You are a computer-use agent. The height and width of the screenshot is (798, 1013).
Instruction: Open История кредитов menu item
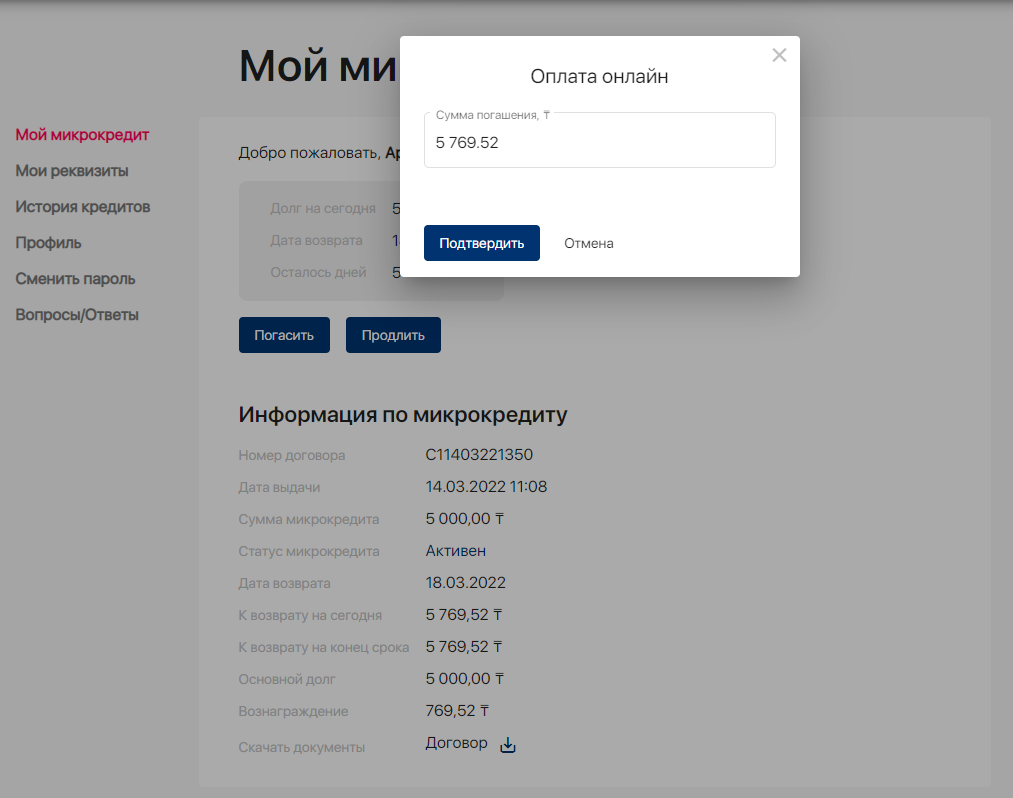pos(82,207)
